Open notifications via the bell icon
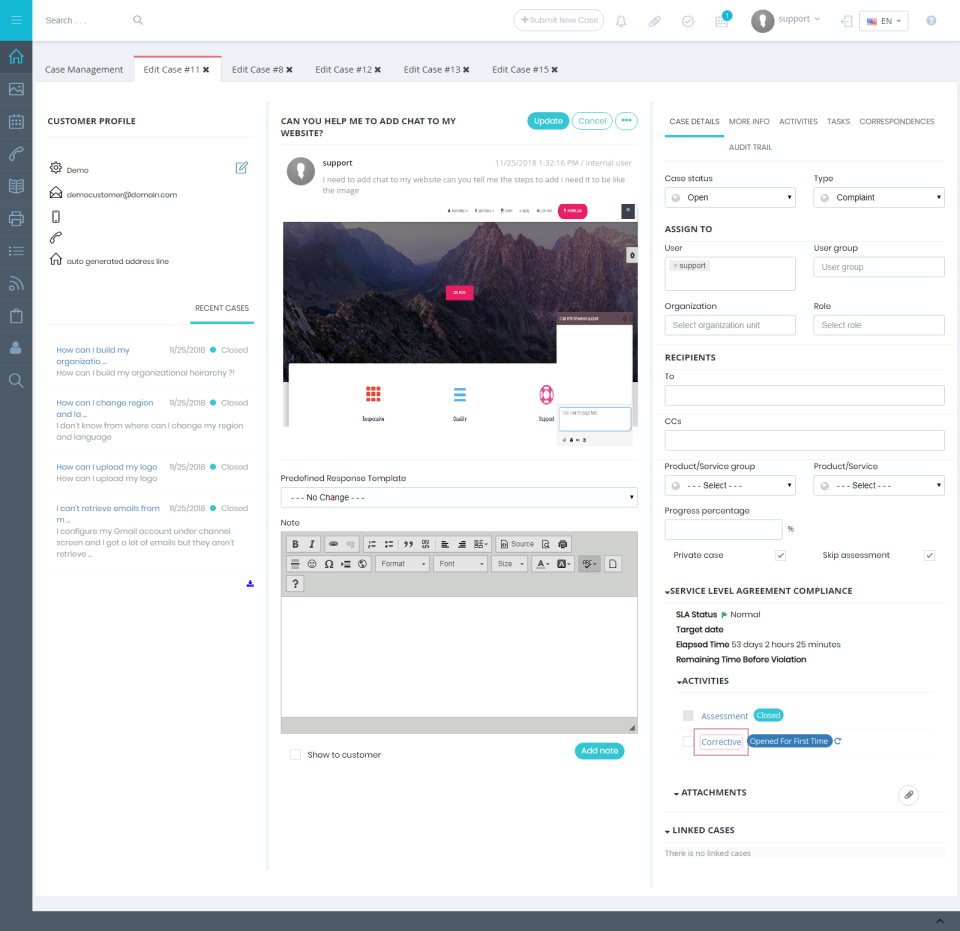This screenshot has width=960, height=931. (621, 20)
